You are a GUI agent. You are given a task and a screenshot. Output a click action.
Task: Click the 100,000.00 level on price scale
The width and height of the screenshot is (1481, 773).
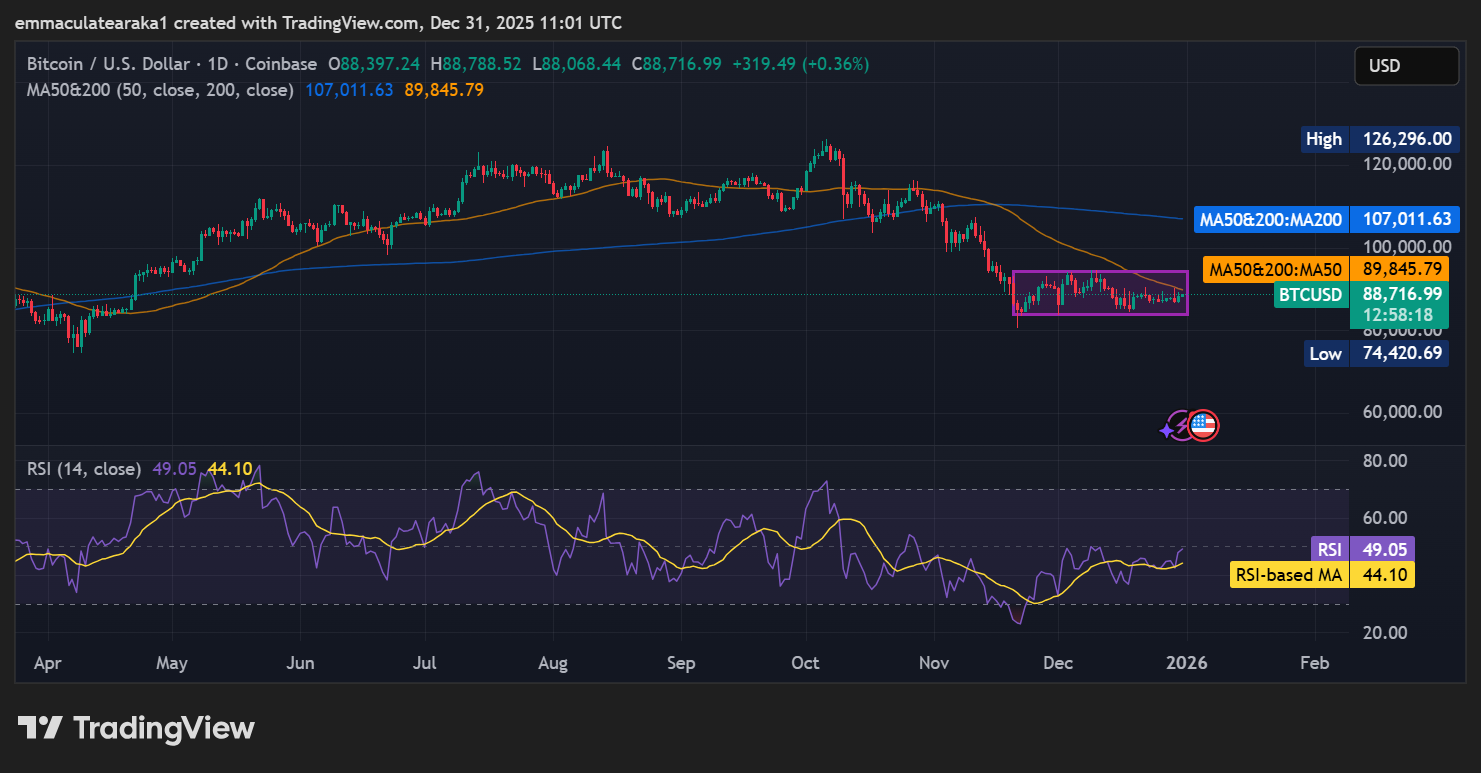1405,247
